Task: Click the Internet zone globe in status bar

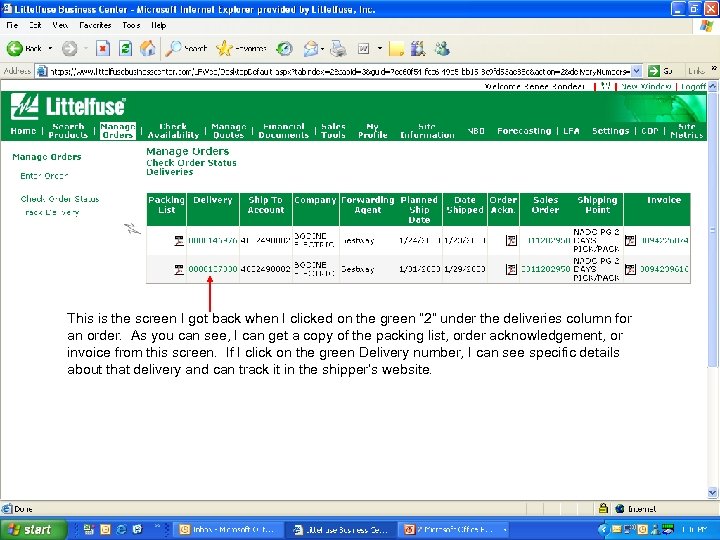Action: (x=620, y=508)
